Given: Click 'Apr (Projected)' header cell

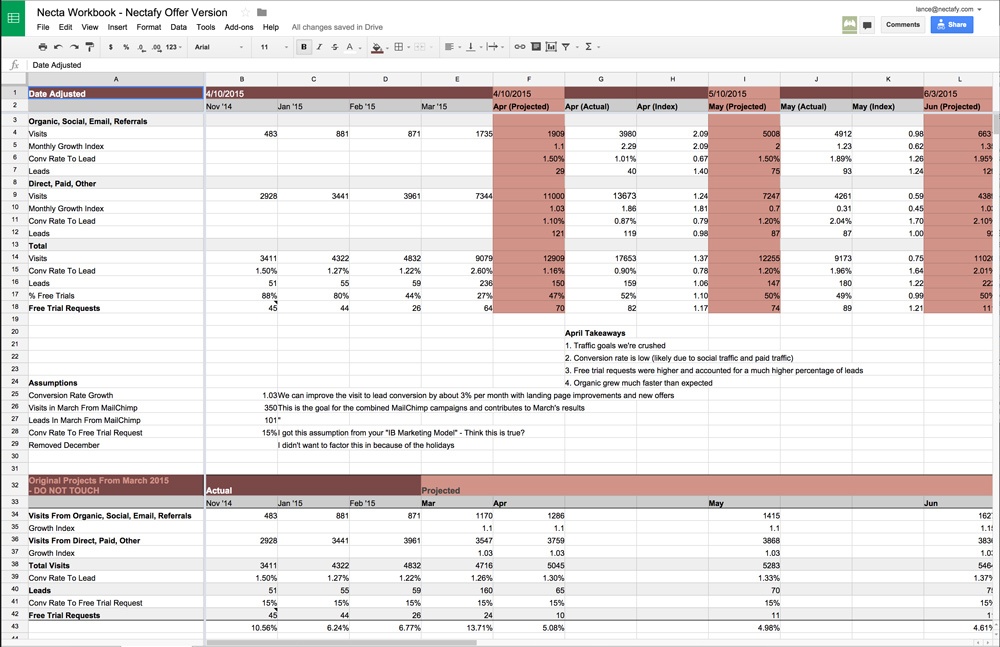Looking at the screenshot, I should 528,106.
